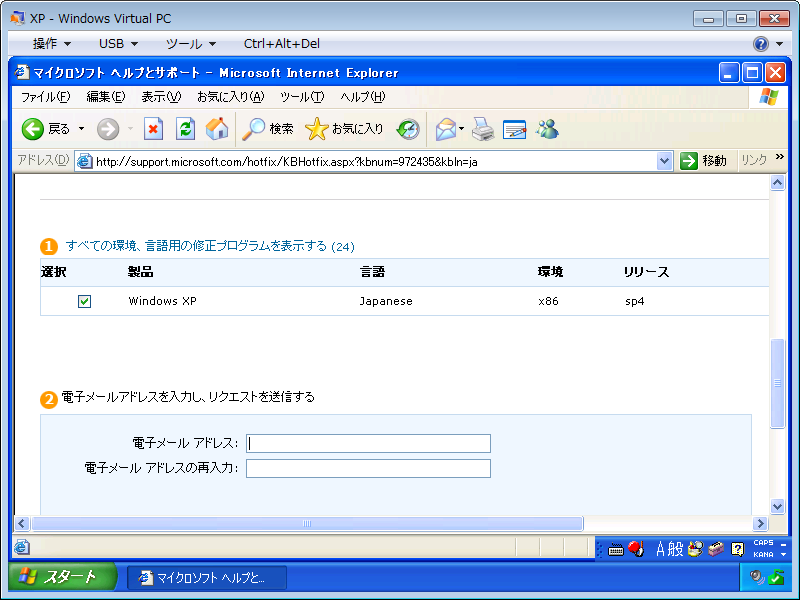Click the address bar URL field
The image size is (800, 600).
[x=375, y=162]
